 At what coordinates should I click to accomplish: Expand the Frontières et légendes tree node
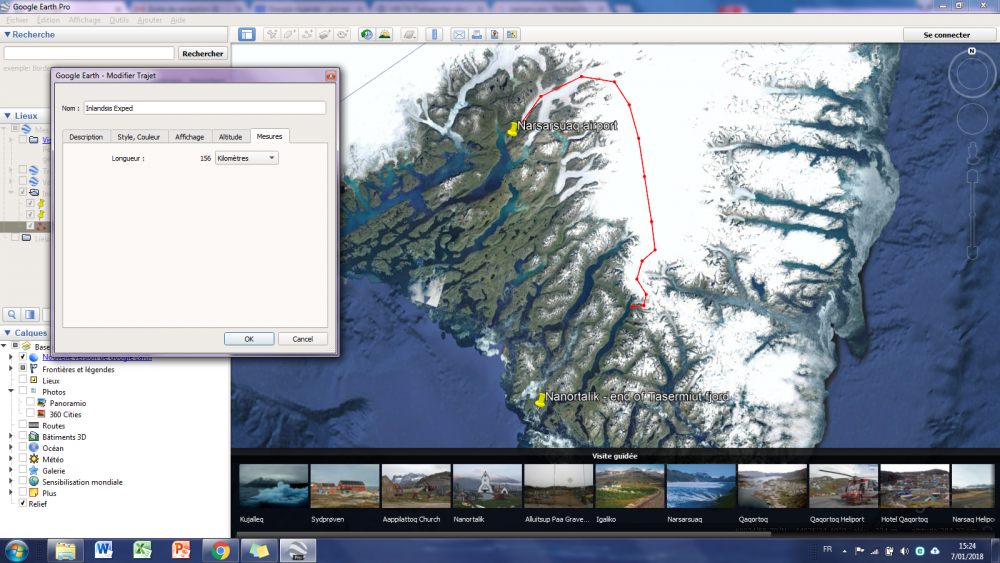10,369
